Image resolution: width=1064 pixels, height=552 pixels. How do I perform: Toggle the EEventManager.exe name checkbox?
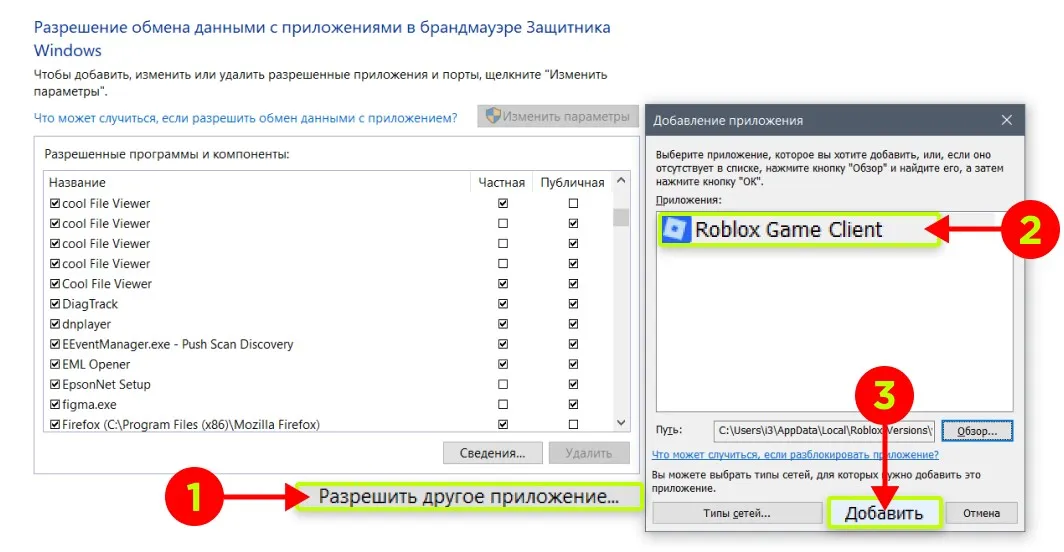click(55, 344)
